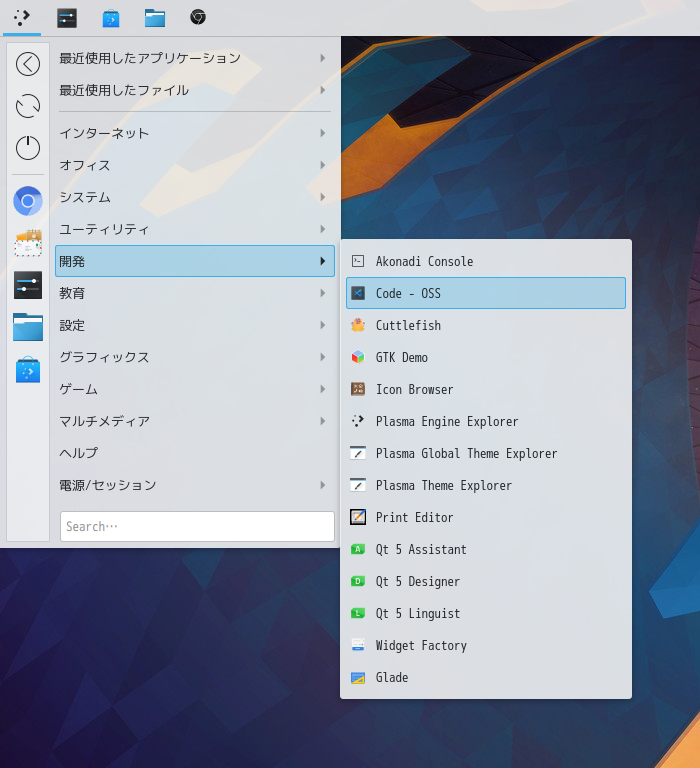Click the Cuttlefish icon
Image resolution: width=700 pixels, height=768 pixels.
tap(358, 325)
